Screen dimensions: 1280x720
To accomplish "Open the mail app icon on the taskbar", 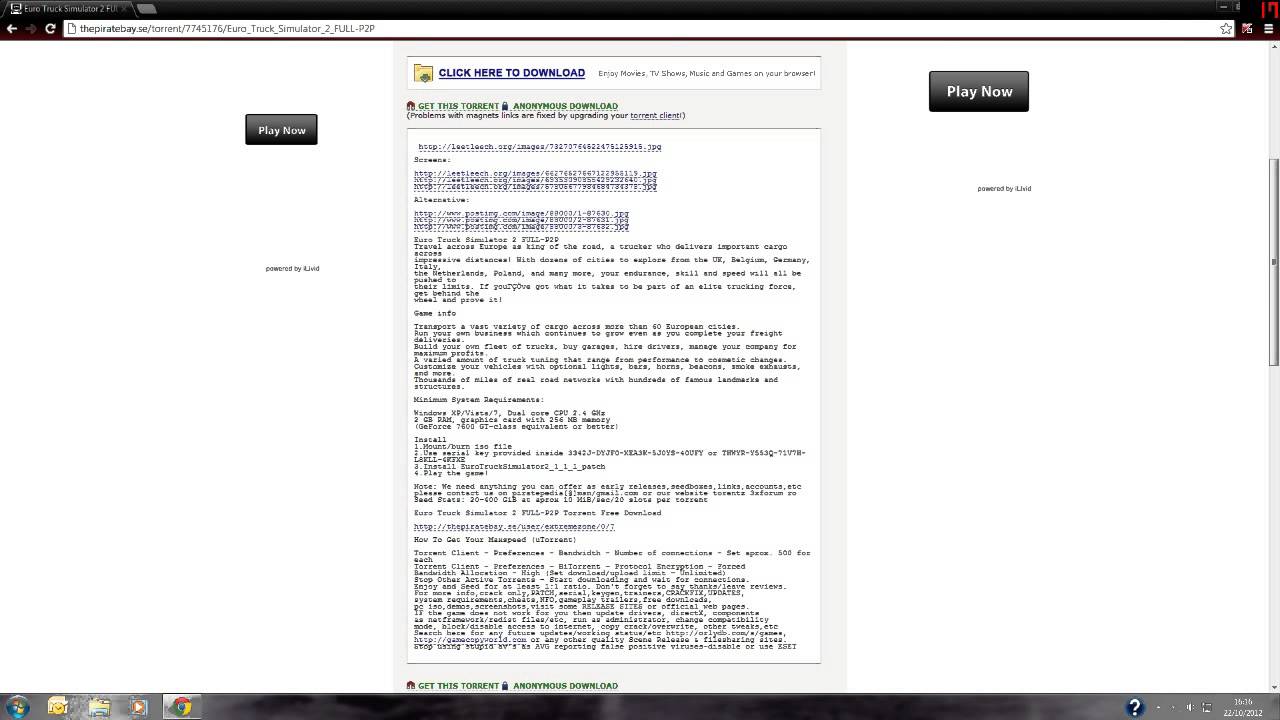I will pos(58,707).
